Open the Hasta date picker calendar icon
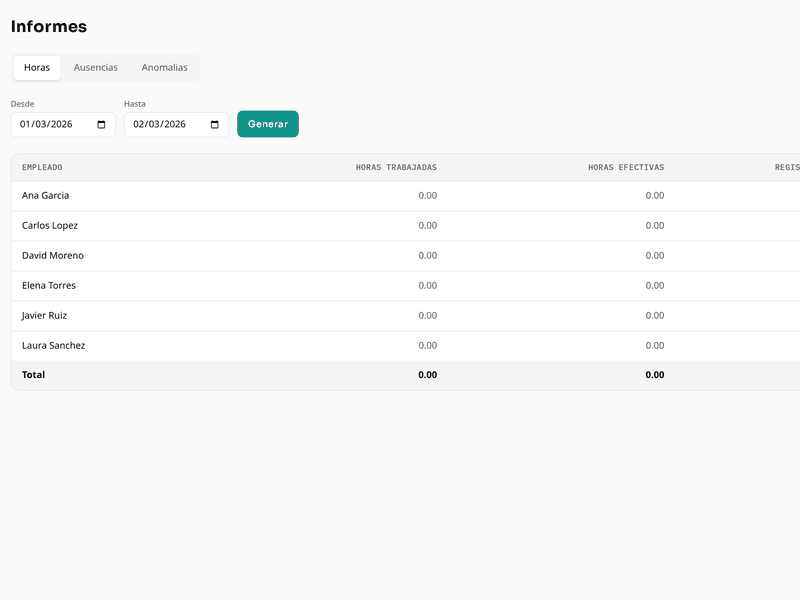Viewport: 800px width, 600px height. (x=215, y=125)
